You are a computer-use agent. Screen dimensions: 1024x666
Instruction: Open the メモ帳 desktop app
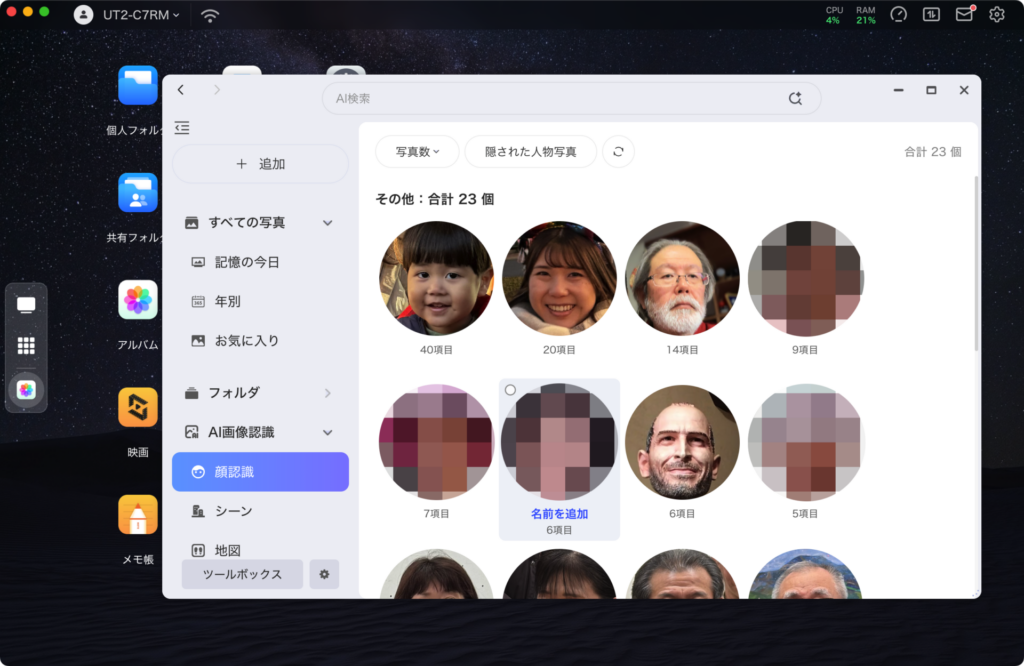click(x=138, y=515)
